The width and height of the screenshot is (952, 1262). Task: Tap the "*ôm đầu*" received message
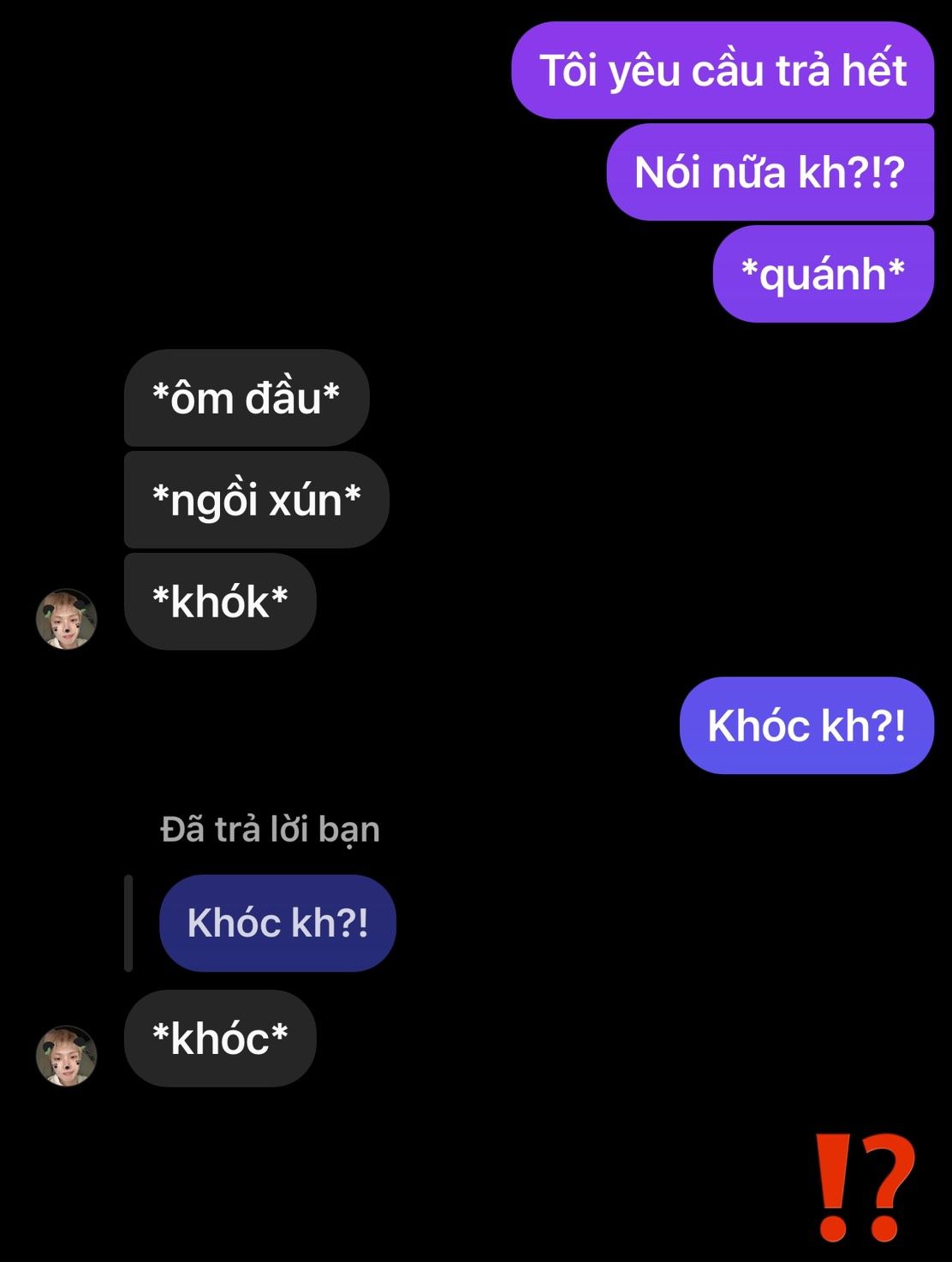click(x=247, y=398)
